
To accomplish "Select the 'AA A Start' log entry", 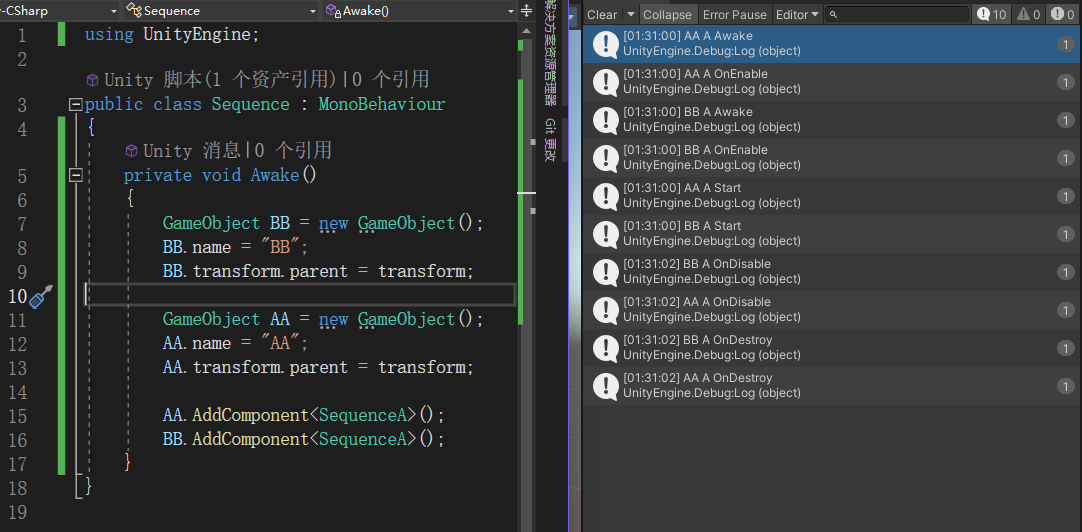I will pyautogui.click(x=832, y=196).
